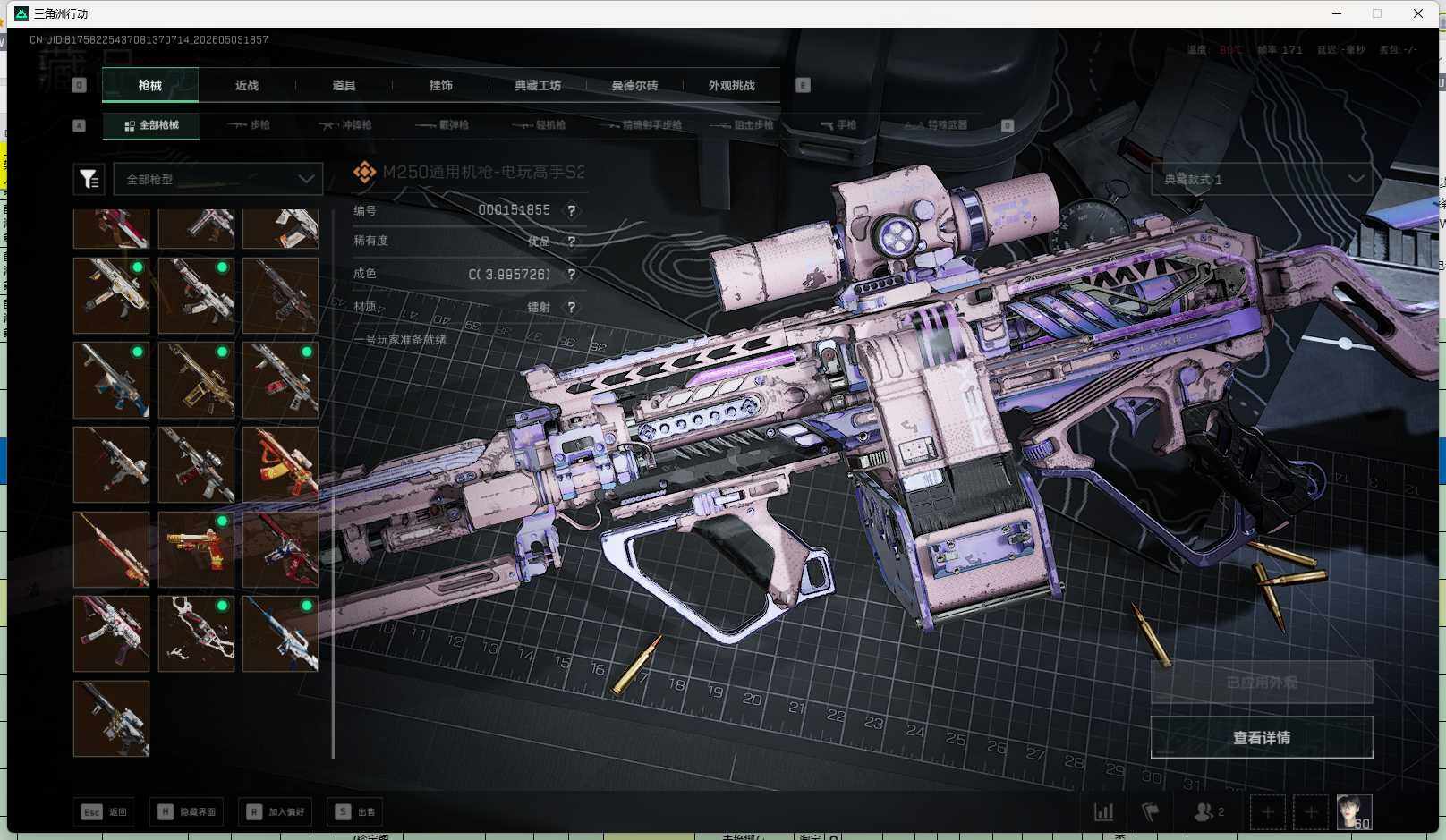Filter by 手枪 pistol category
Viewport: 1446px width, 840px height.
[x=838, y=125]
